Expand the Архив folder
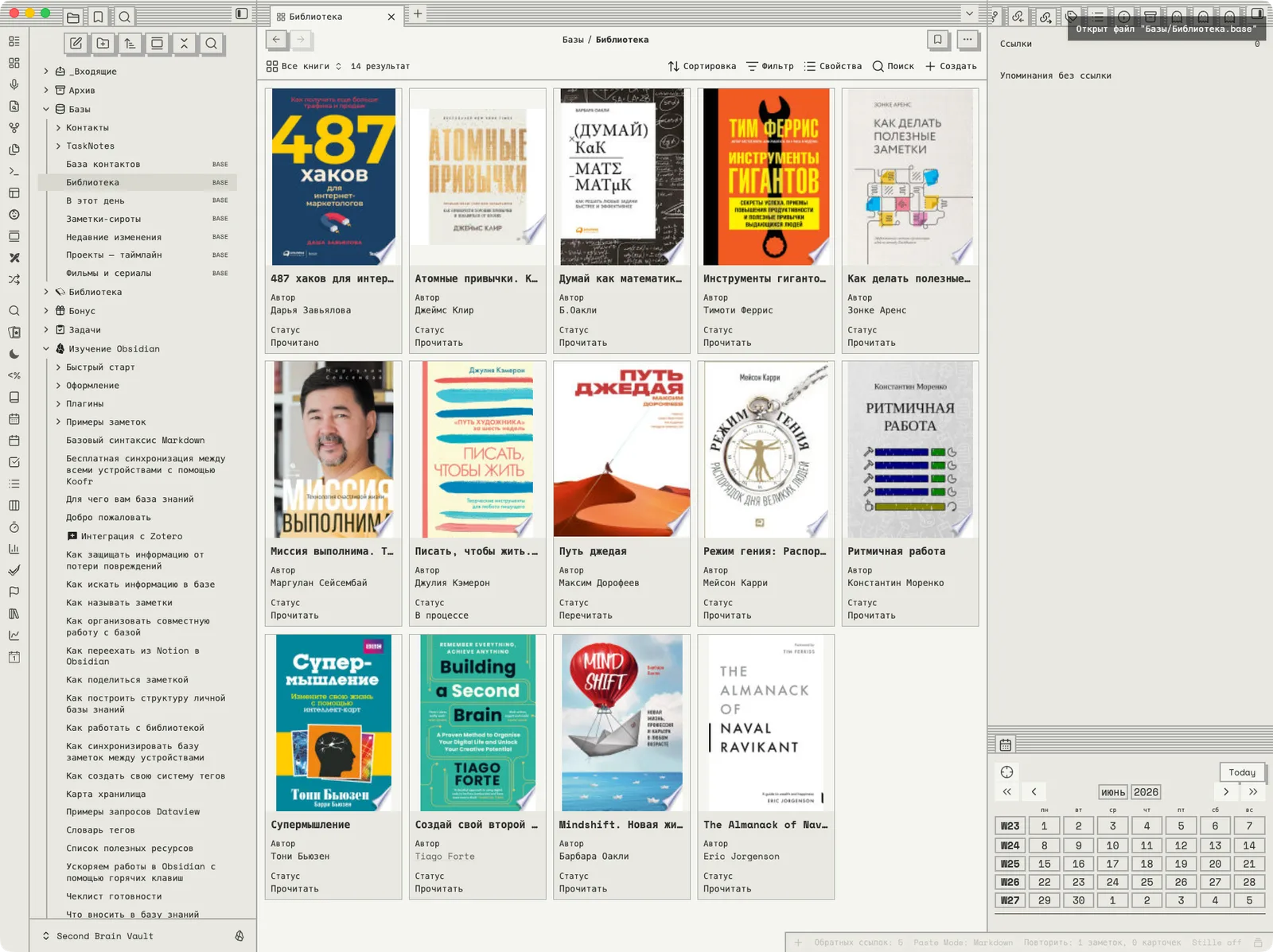 46,90
